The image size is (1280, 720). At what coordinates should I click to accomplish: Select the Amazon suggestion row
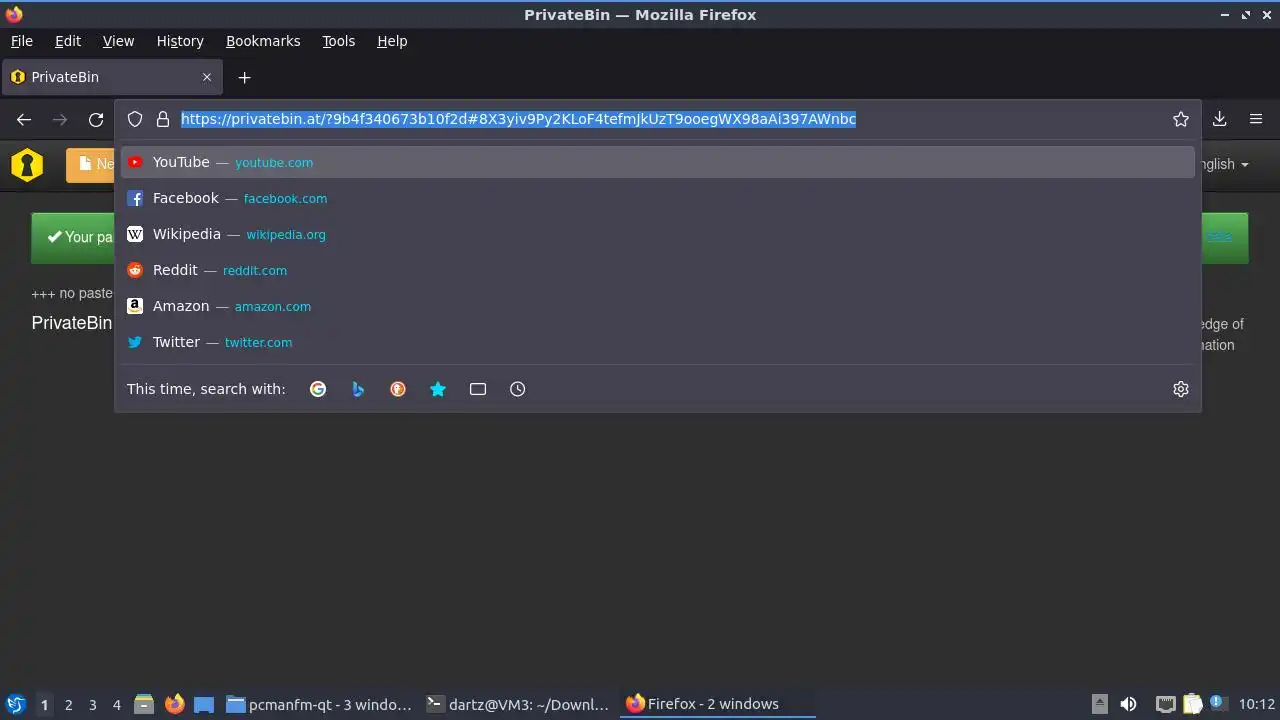pos(658,306)
